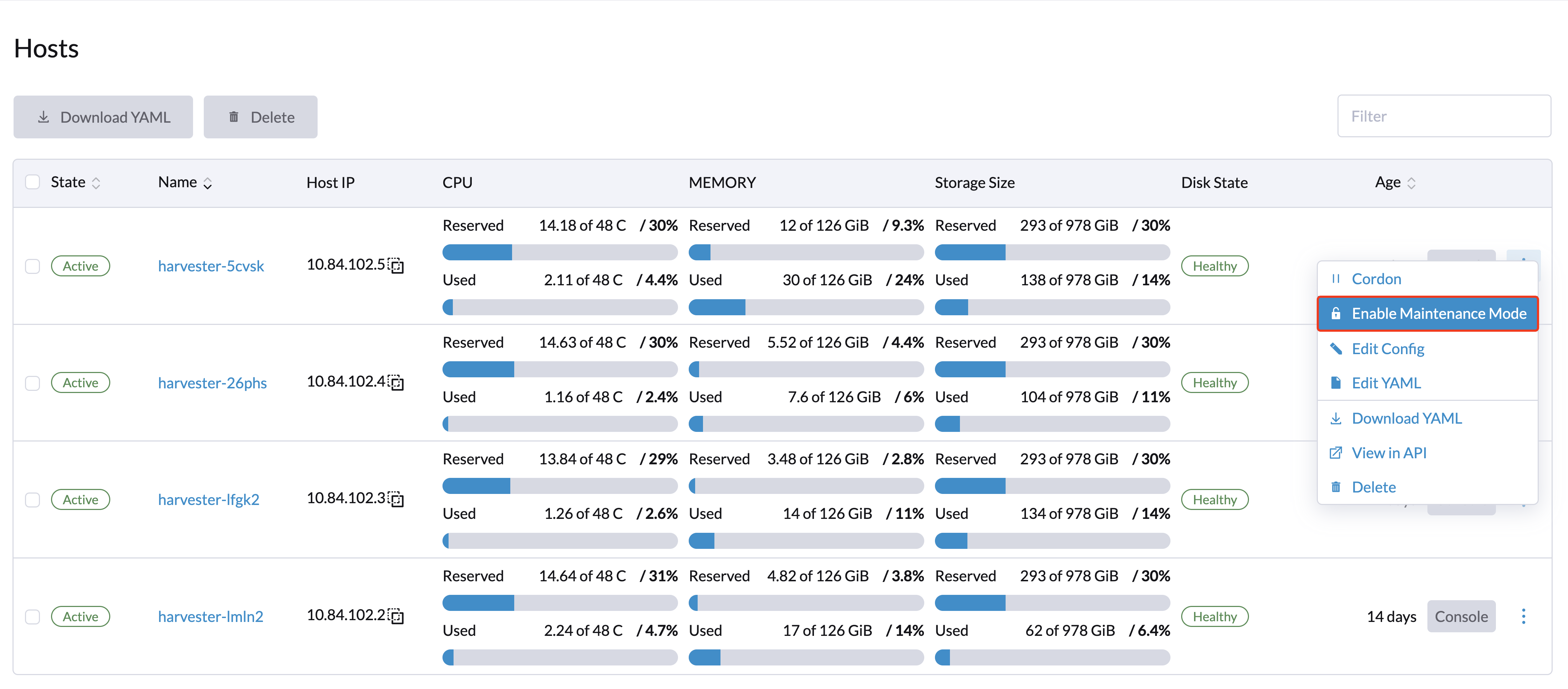
Task: Click the trash icon in context menu
Action: pyautogui.click(x=1335, y=486)
